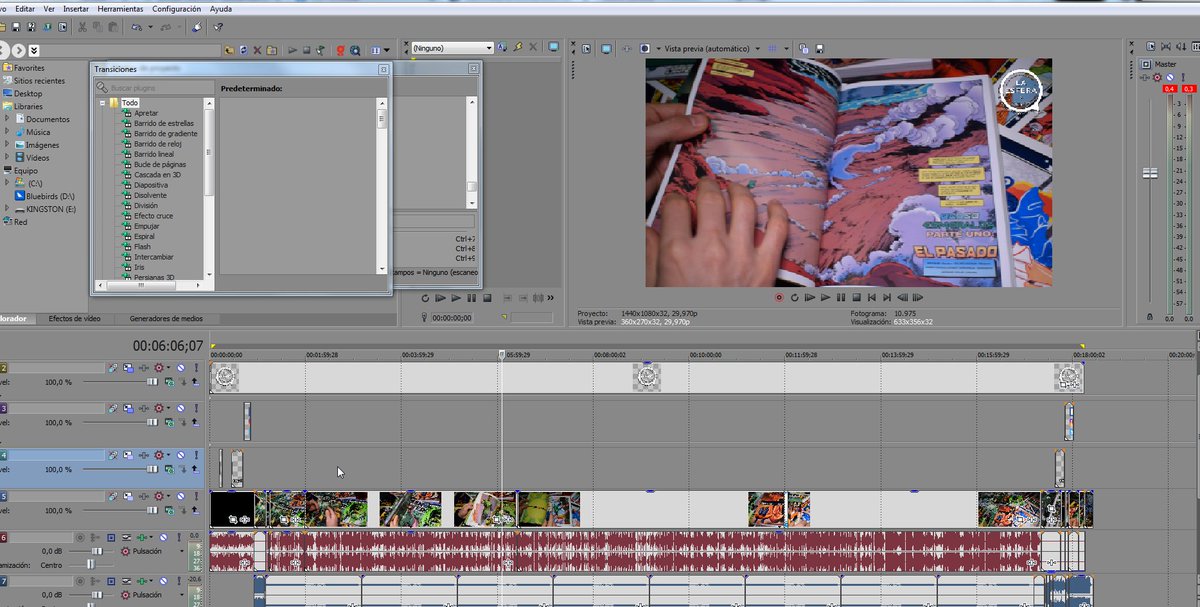Image resolution: width=1200 pixels, height=607 pixels.
Task: Pause playback under the video preview
Action: 840,297
